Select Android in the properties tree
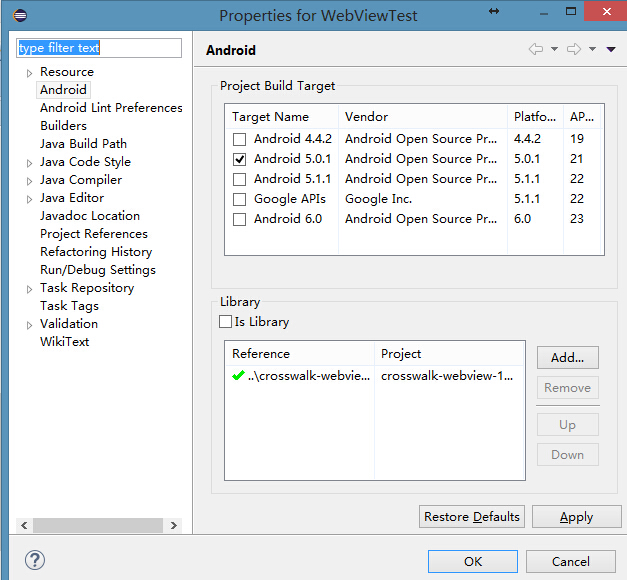627x580 pixels. [x=63, y=90]
